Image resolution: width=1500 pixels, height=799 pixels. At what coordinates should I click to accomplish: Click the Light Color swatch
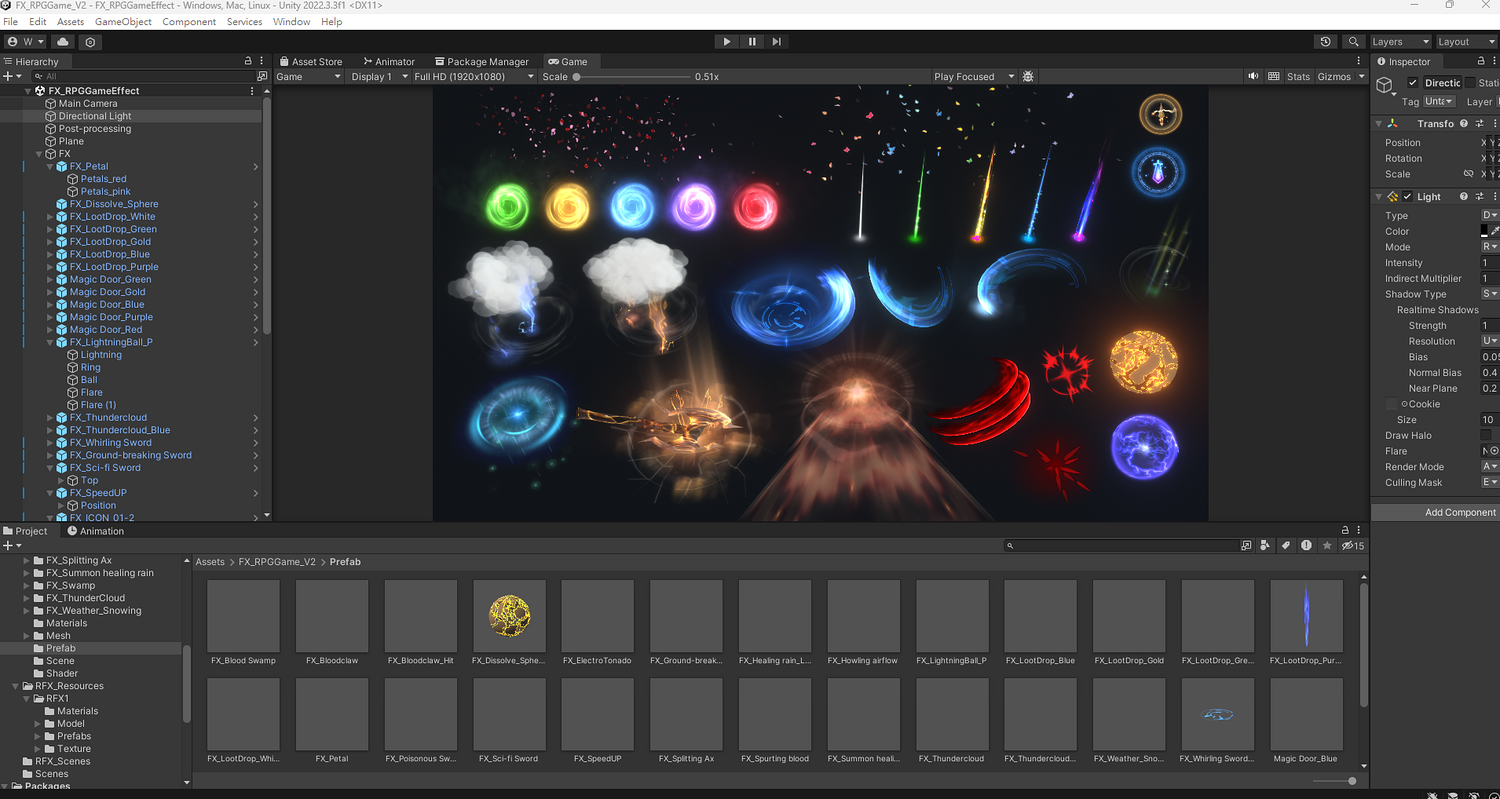click(1484, 231)
